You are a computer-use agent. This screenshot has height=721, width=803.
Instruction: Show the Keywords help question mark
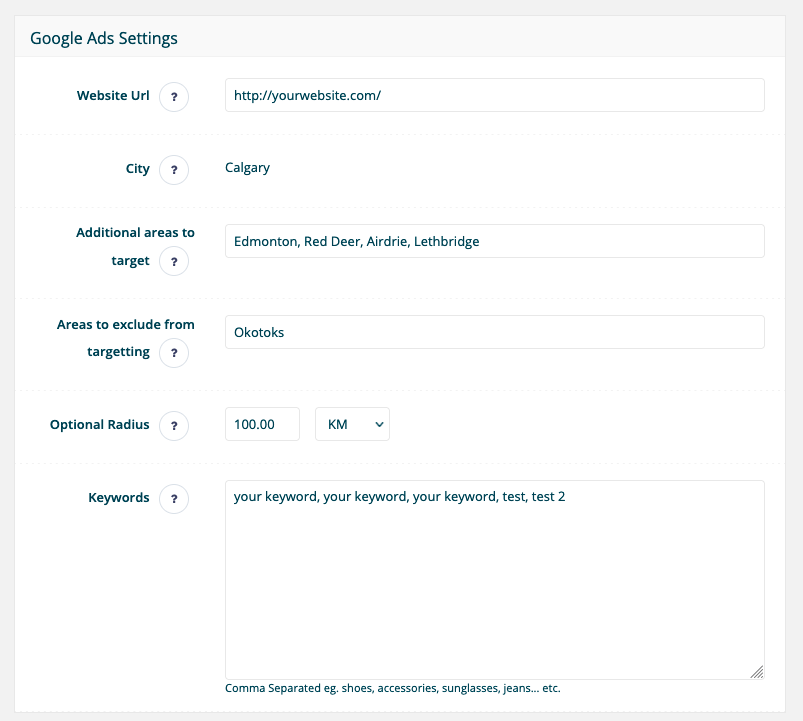(174, 499)
